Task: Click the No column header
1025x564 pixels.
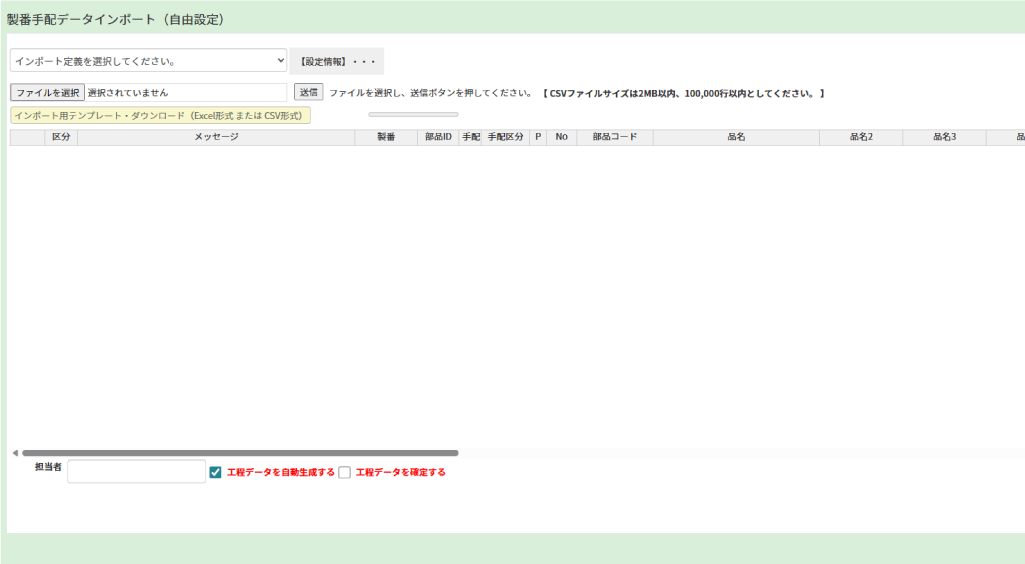Action: (x=561, y=137)
